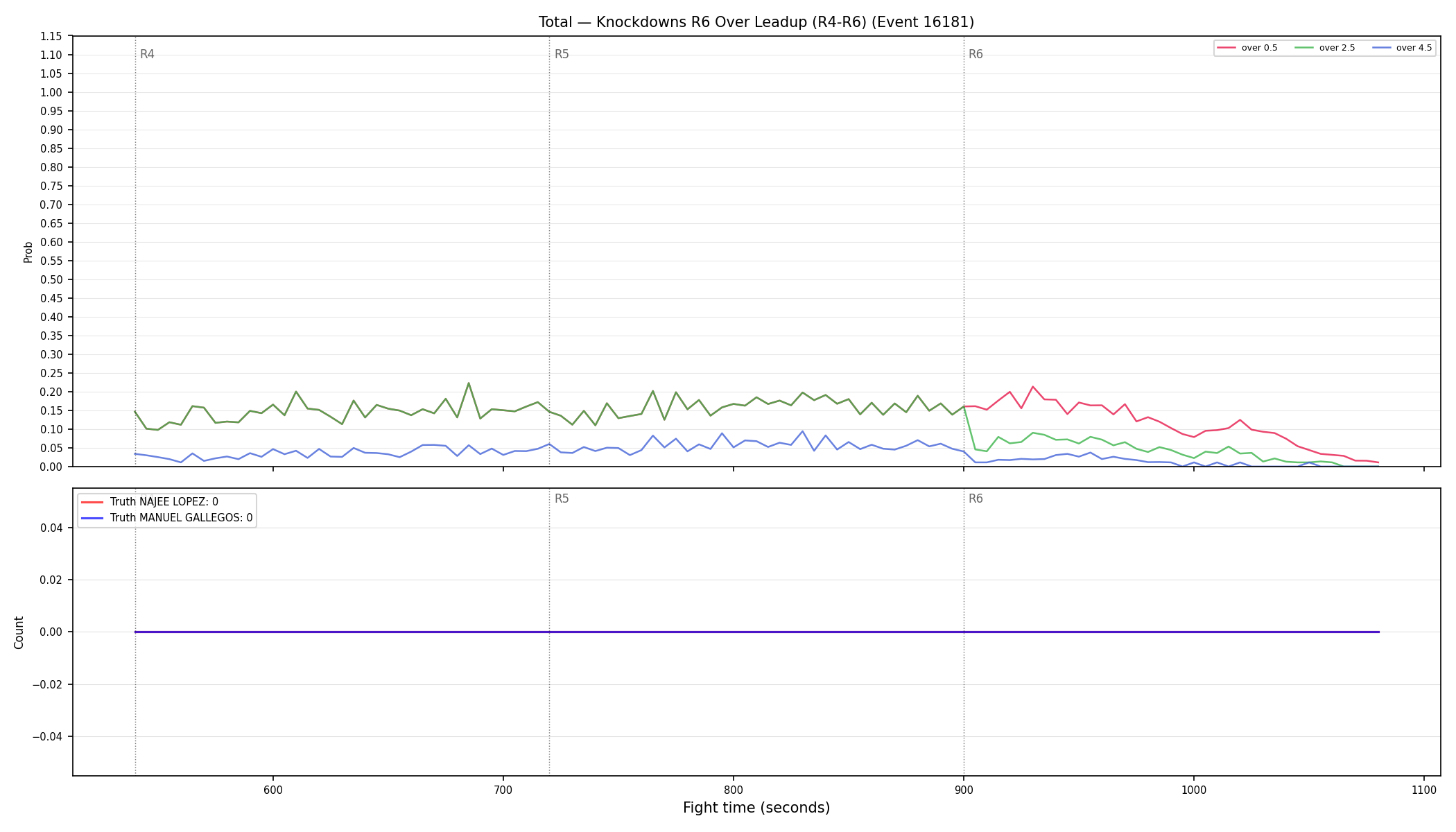1456x832 pixels.
Task: Click the 0.75 tick on the Prob axis
Action: pos(51,187)
